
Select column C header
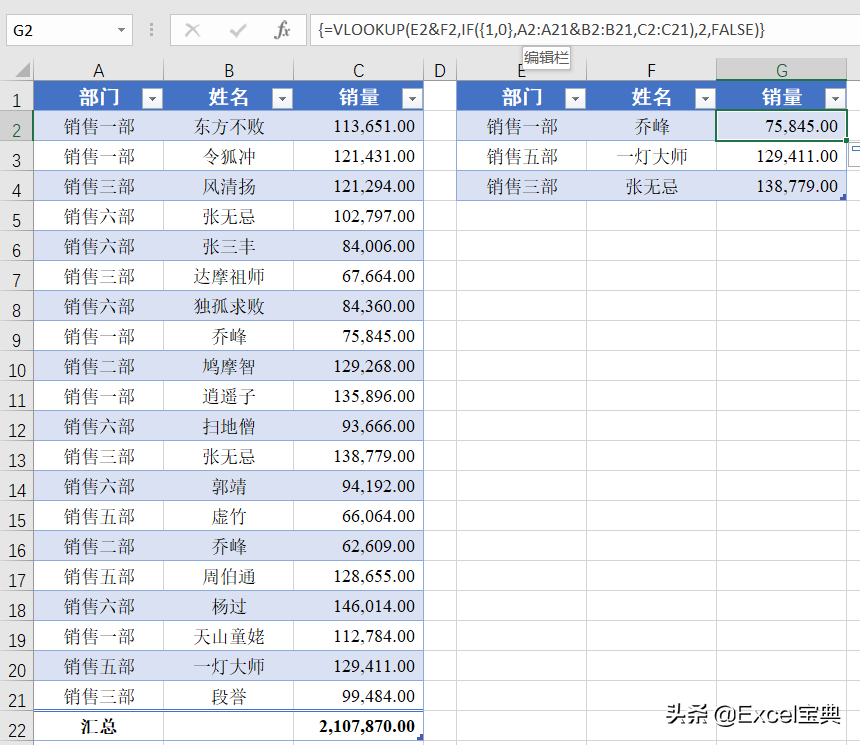(x=359, y=70)
